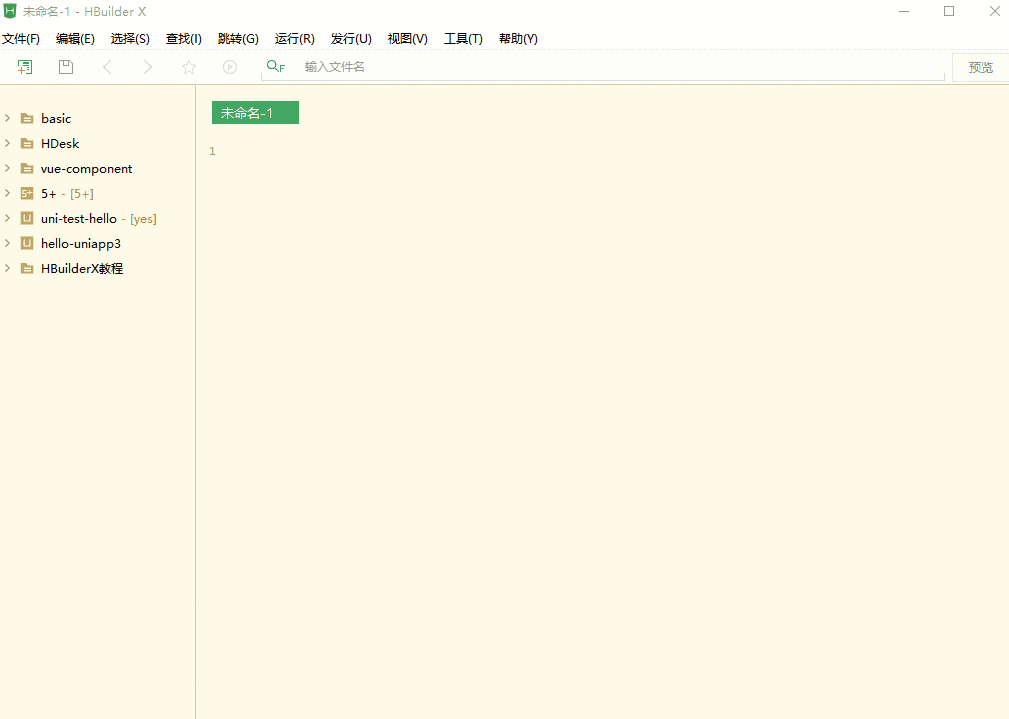This screenshot has height=719, width=1009.
Task: Click the uni-test-hello project icon
Action: (27, 218)
